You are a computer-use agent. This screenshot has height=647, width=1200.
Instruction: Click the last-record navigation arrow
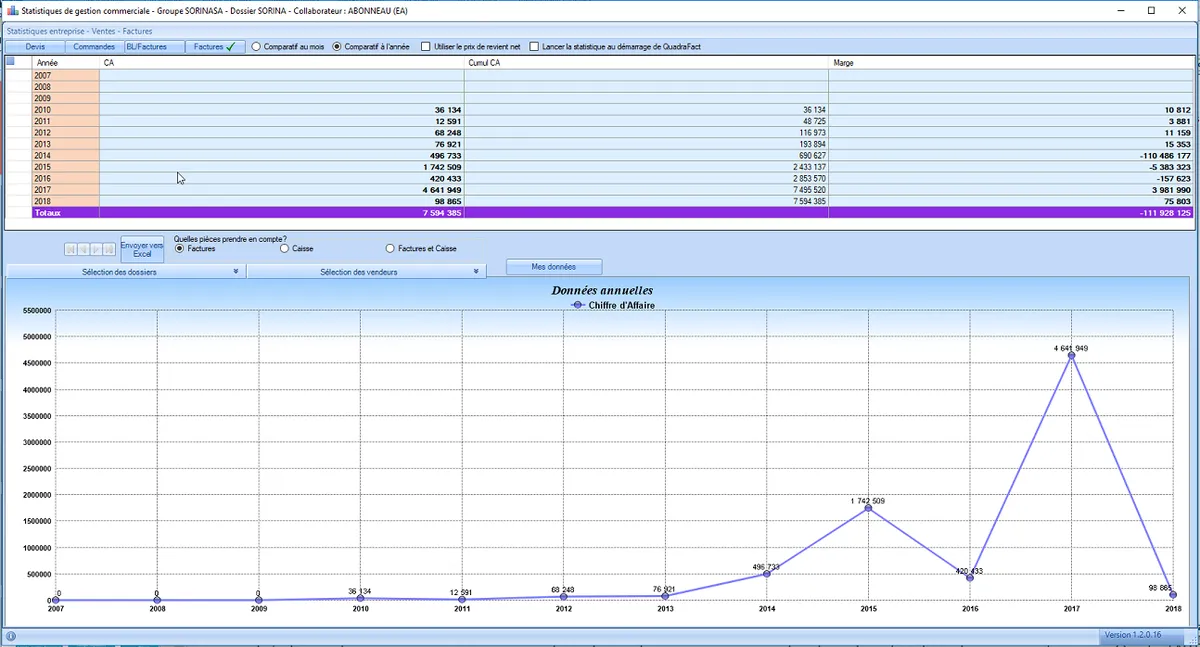click(x=109, y=248)
